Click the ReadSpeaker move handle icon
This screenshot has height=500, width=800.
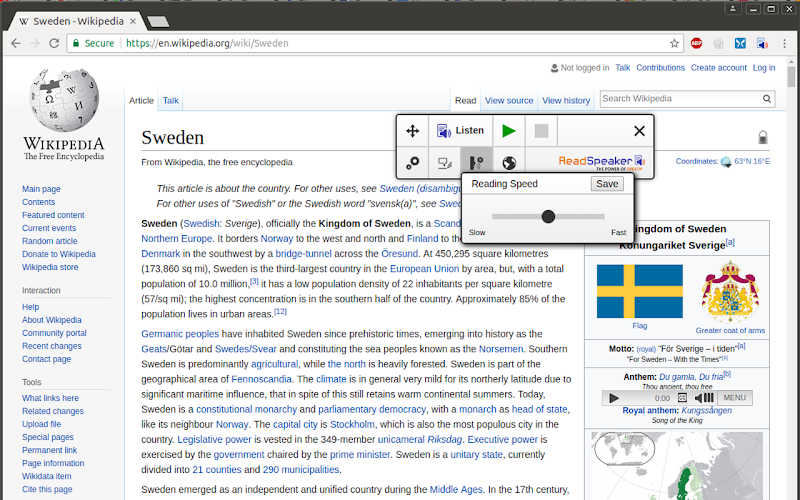pos(412,131)
